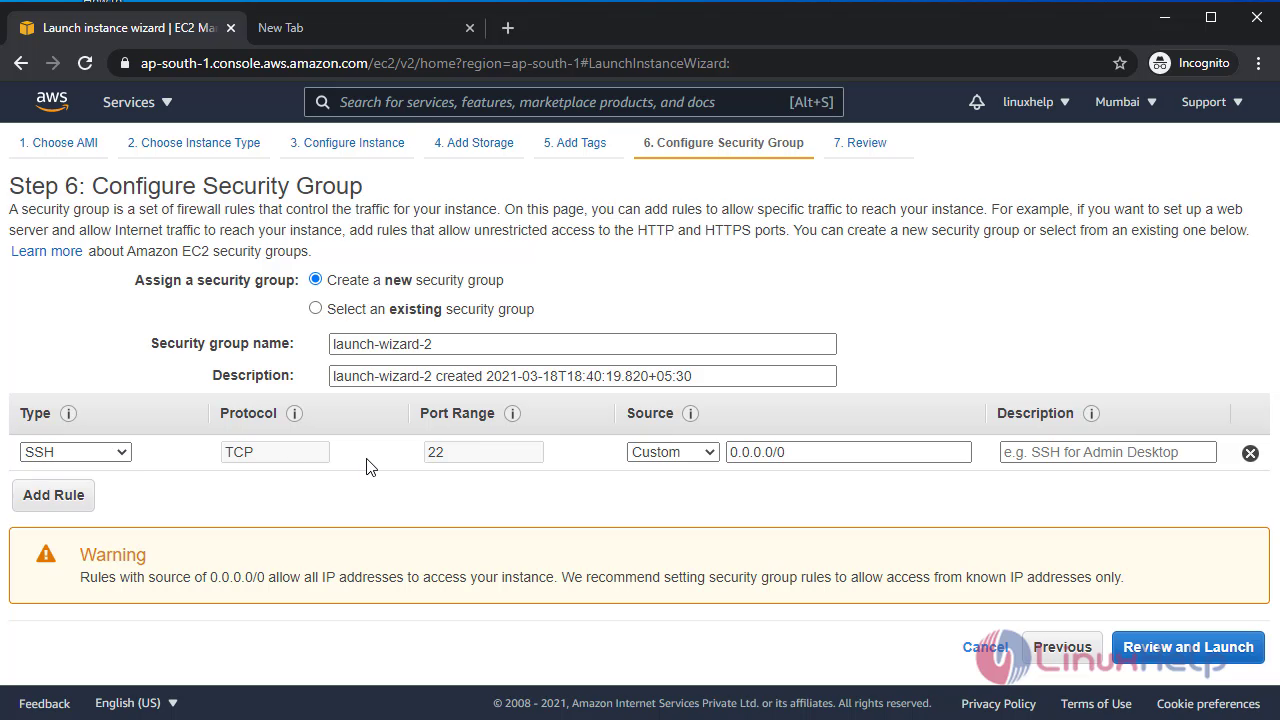Go to step 7. Review
Viewport: 1280px width, 720px height.
click(860, 143)
